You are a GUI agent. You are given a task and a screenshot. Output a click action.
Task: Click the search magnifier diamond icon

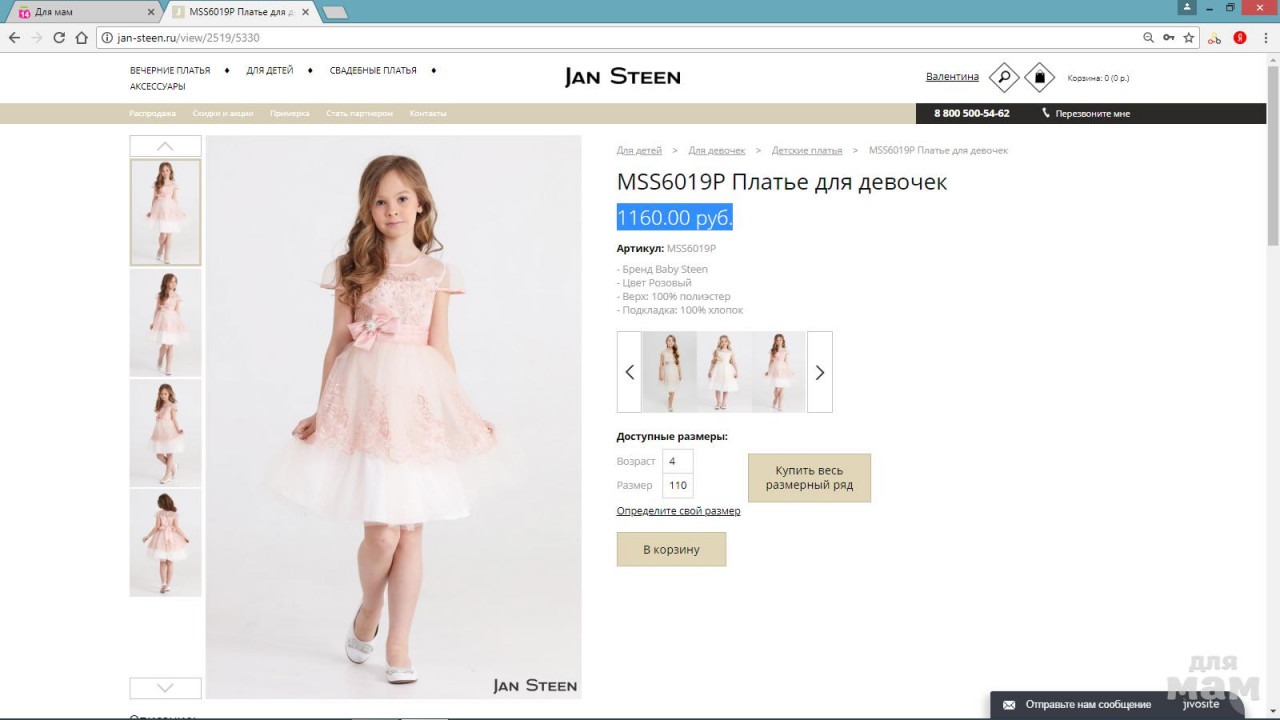(1003, 77)
